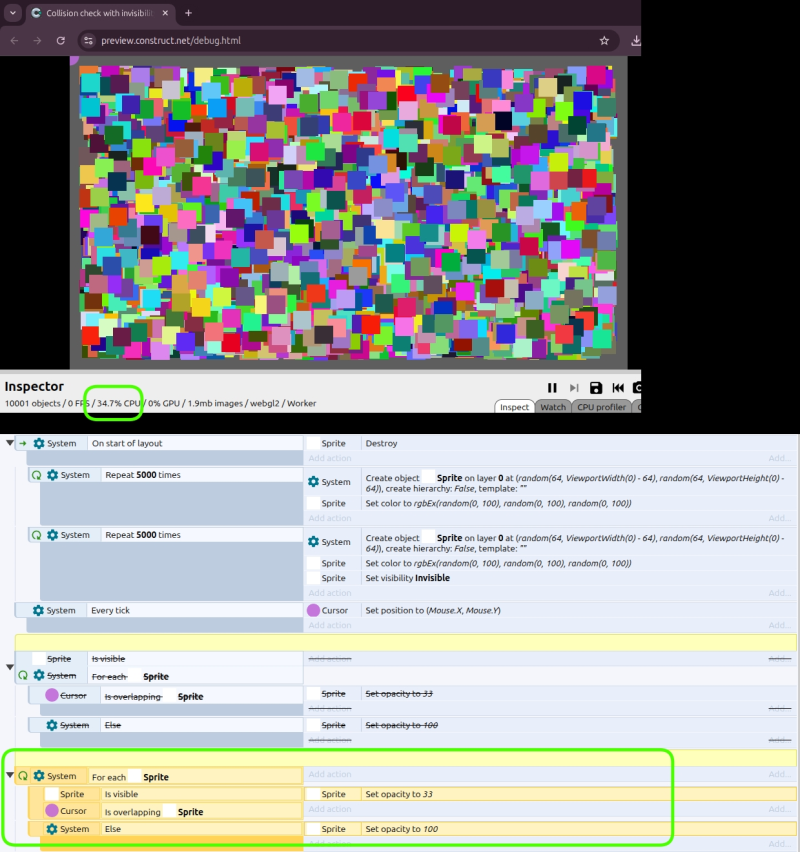Click 'Add action' on highlighted 'For each Sprite' row
This screenshot has width=800, height=852.
click(x=329, y=775)
